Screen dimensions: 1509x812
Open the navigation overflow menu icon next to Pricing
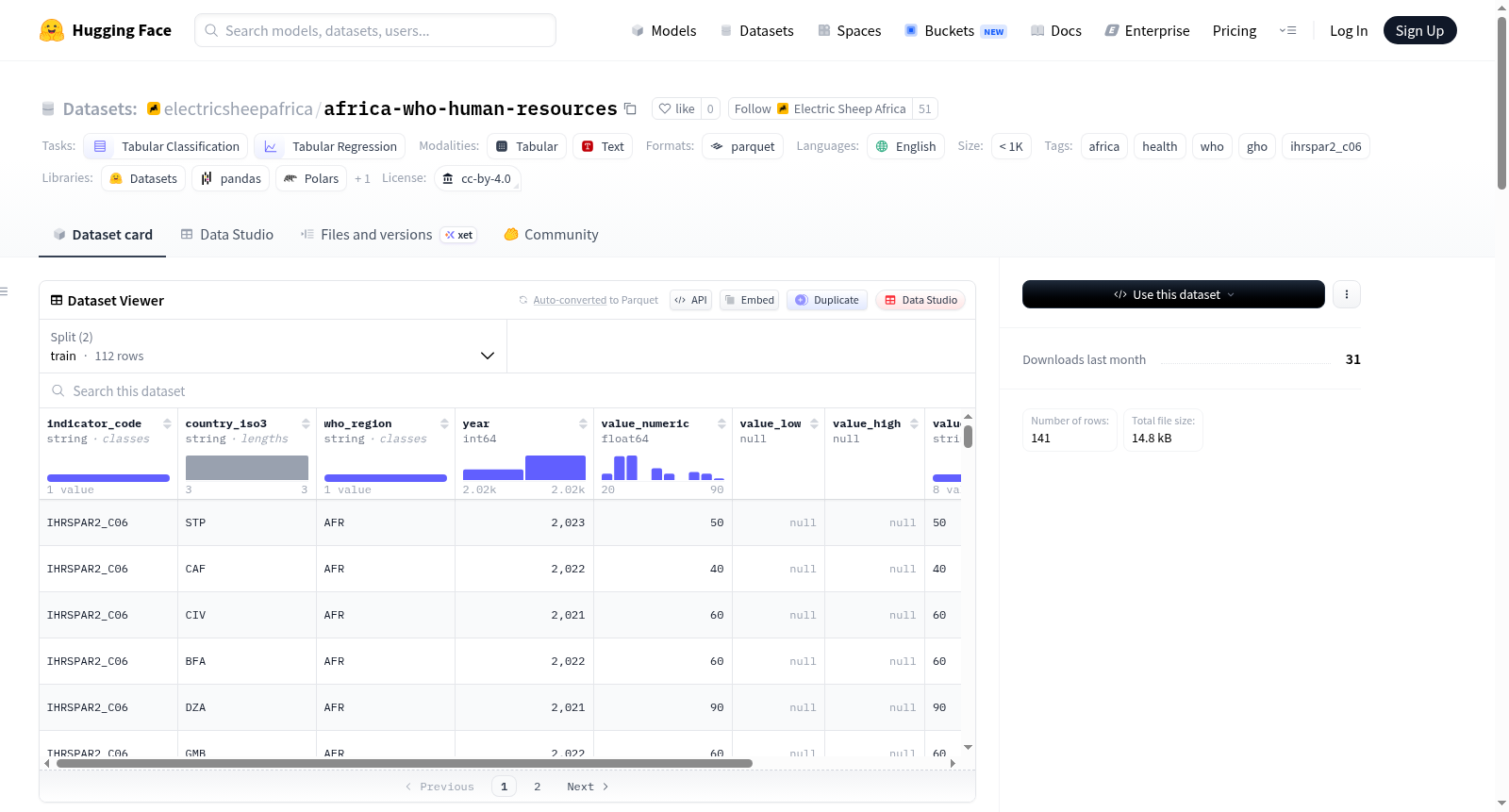click(1287, 30)
